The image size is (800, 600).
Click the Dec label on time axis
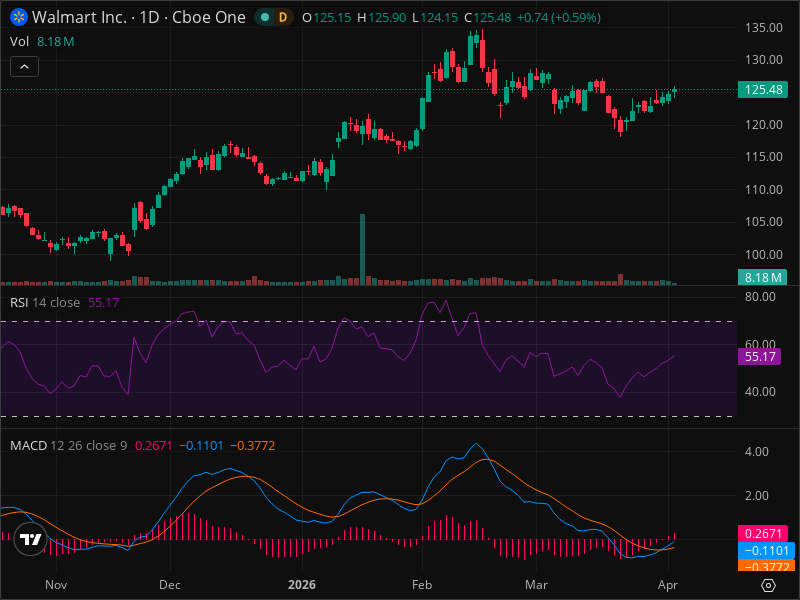tap(169, 585)
